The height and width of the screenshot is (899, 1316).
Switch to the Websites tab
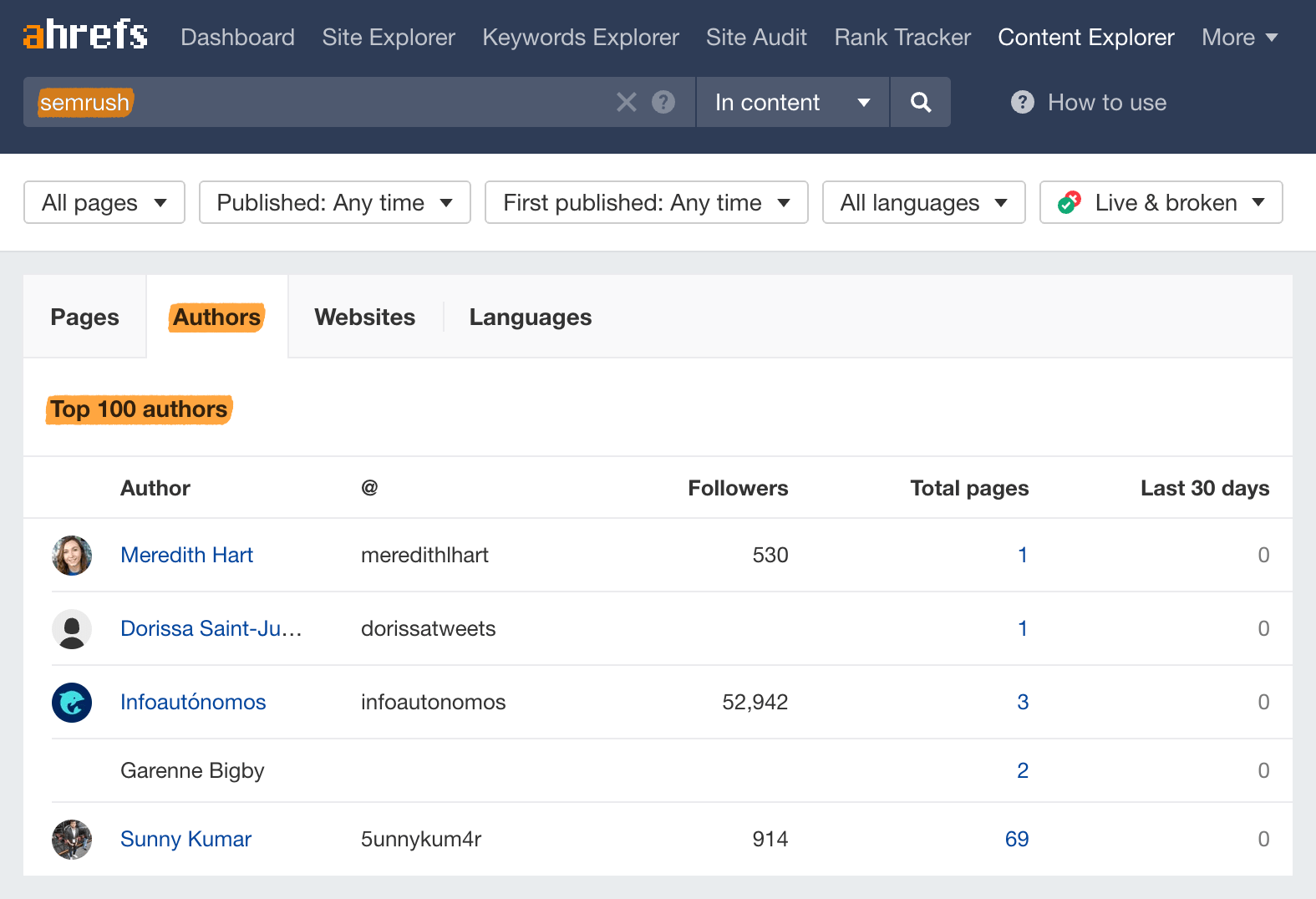pyautogui.click(x=365, y=317)
